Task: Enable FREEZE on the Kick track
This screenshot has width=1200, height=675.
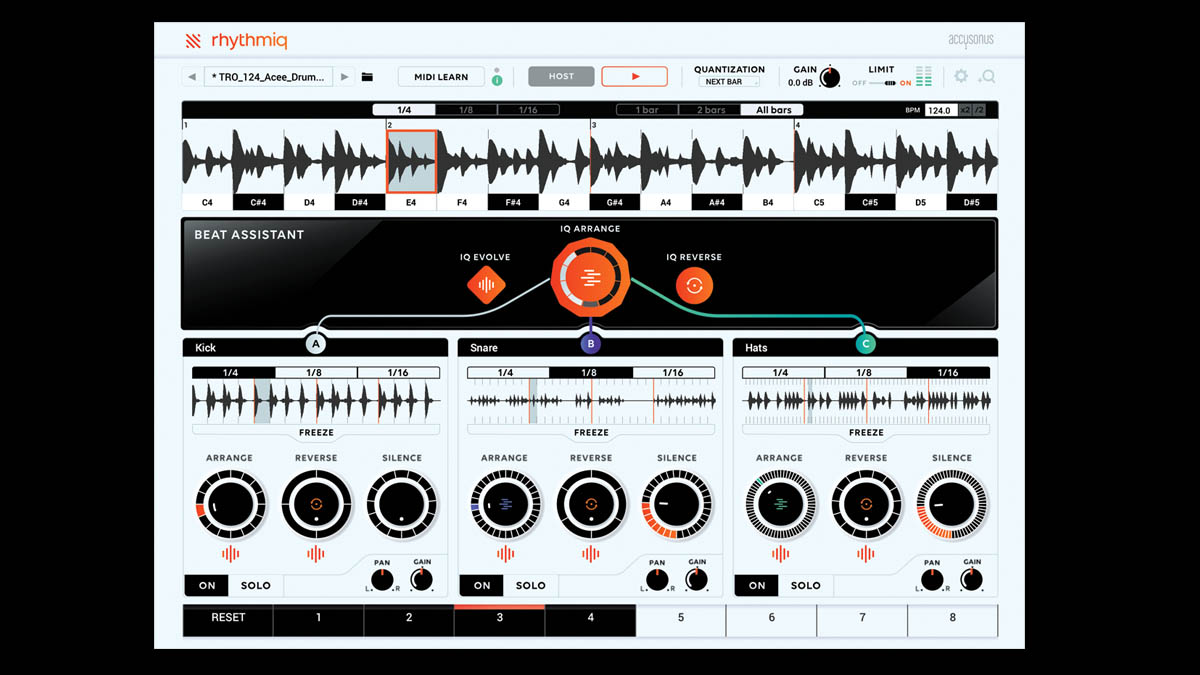Action: [316, 432]
